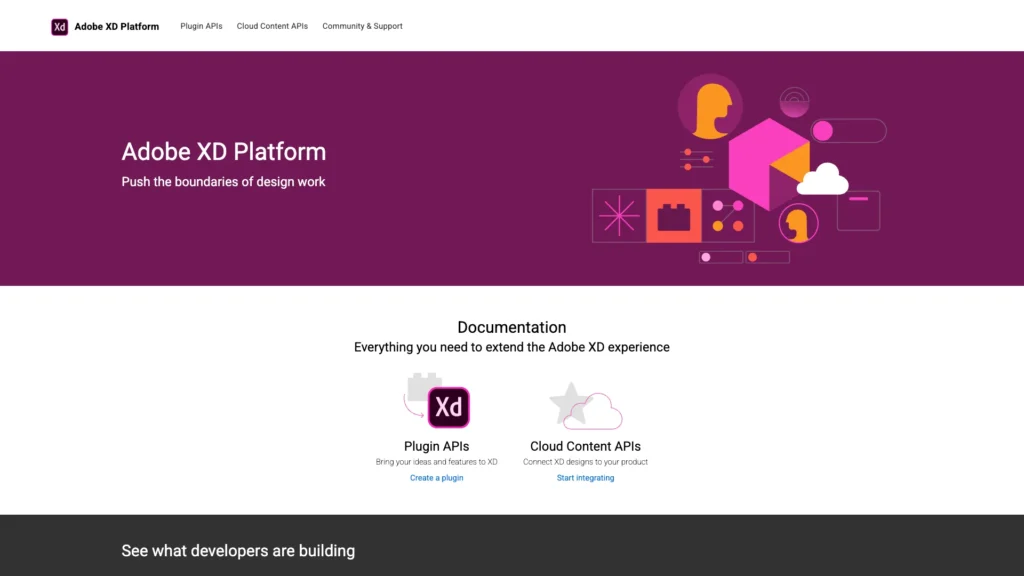This screenshot has width=1024, height=576.
Task: Click the star and cloud icon
Action: pyautogui.click(x=585, y=405)
